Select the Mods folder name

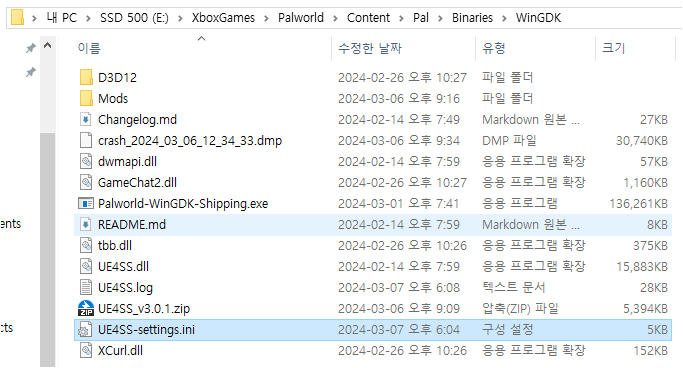(x=113, y=98)
